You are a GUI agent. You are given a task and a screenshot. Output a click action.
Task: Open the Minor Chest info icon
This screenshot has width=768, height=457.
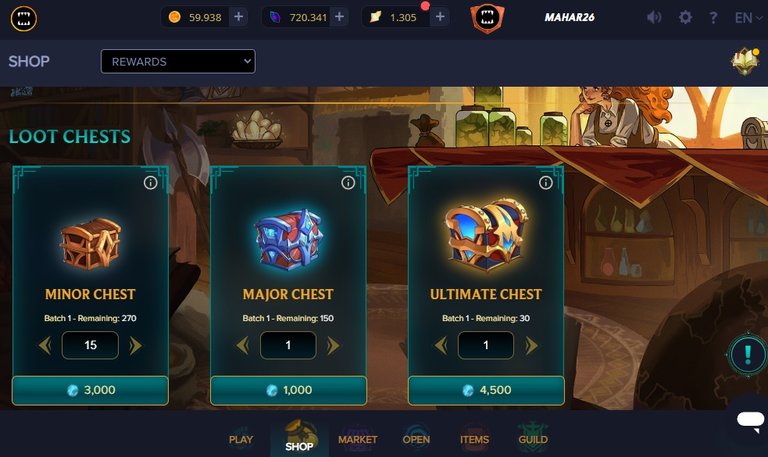point(150,183)
